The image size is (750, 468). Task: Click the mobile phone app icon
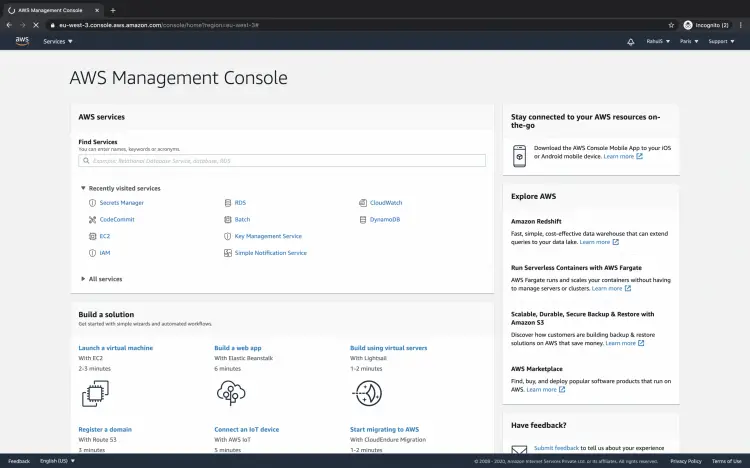519,156
